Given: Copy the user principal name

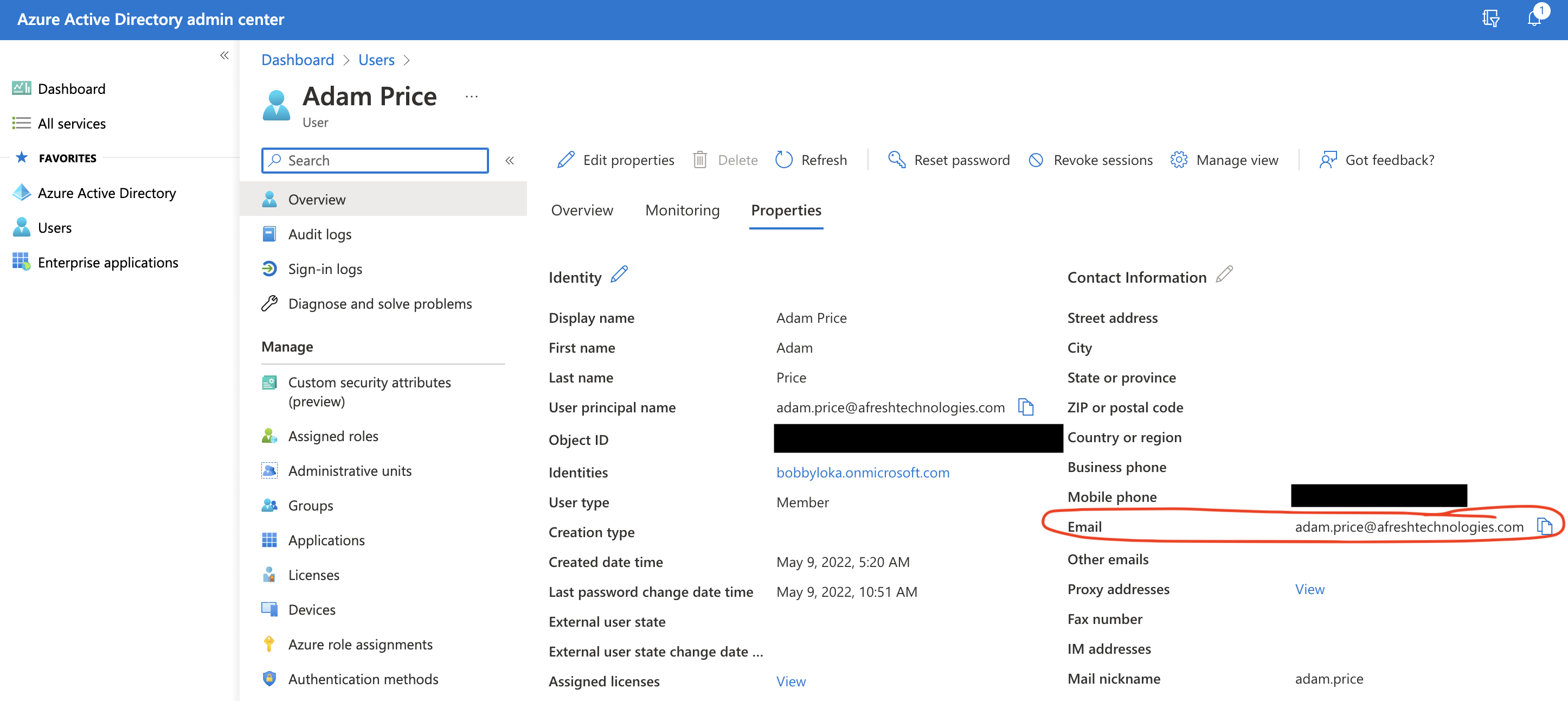Looking at the screenshot, I should coord(1026,407).
